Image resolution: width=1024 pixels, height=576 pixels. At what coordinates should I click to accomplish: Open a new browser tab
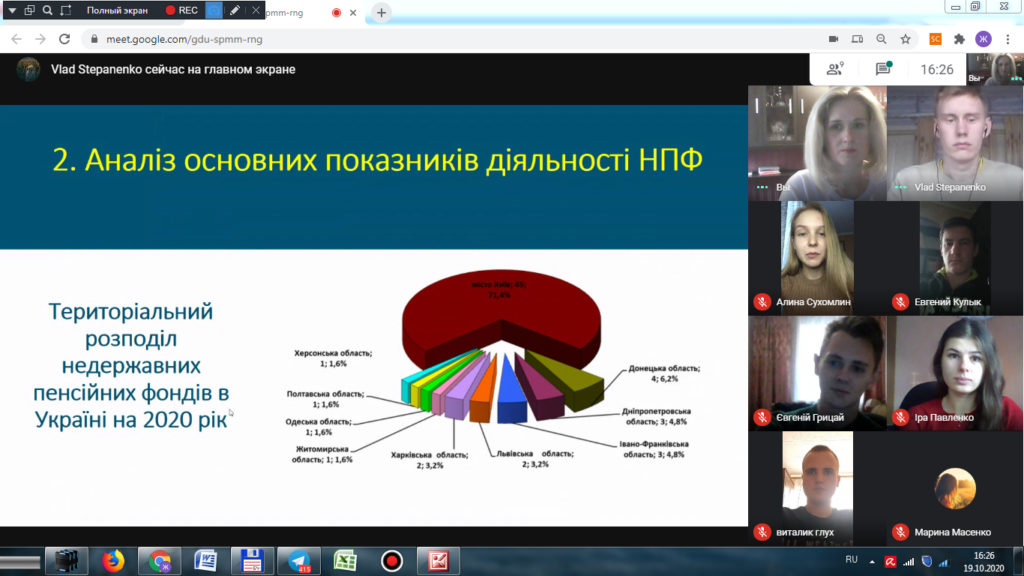coord(381,13)
